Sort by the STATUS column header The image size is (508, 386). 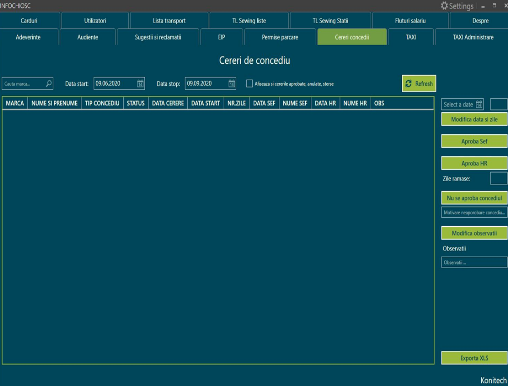coord(136,103)
